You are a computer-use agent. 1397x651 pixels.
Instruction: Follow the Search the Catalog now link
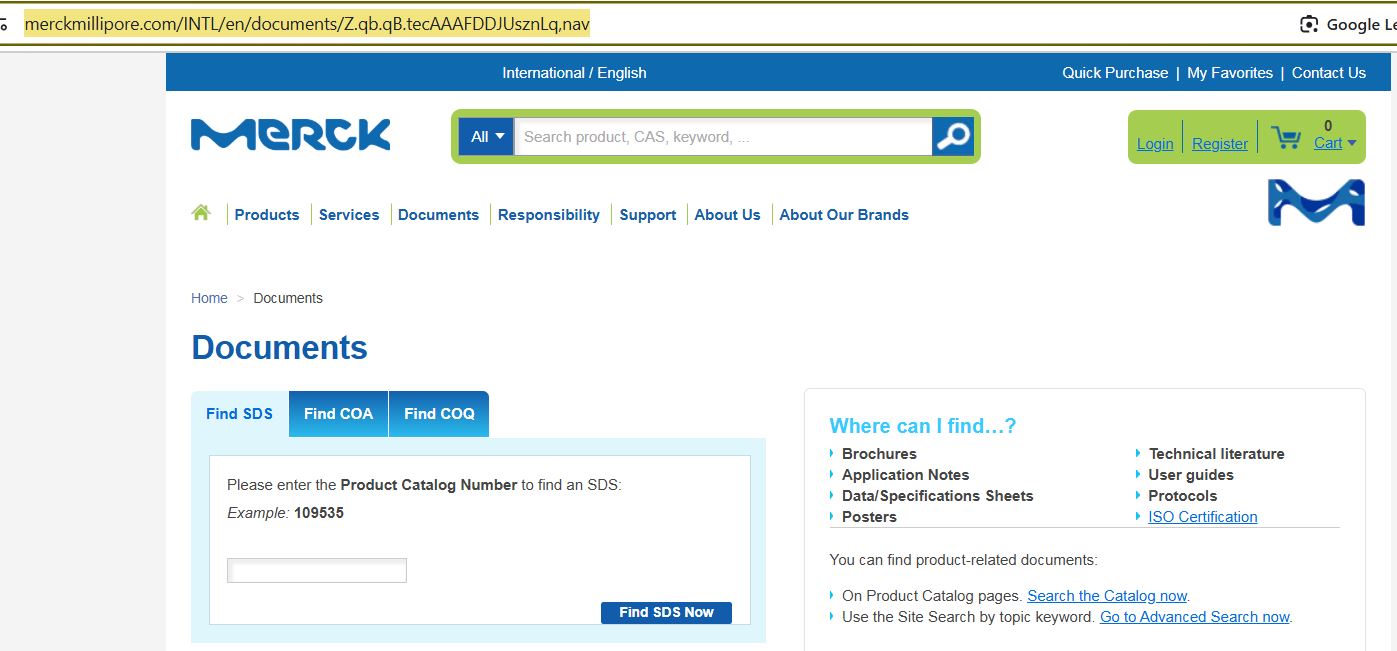[1107, 596]
